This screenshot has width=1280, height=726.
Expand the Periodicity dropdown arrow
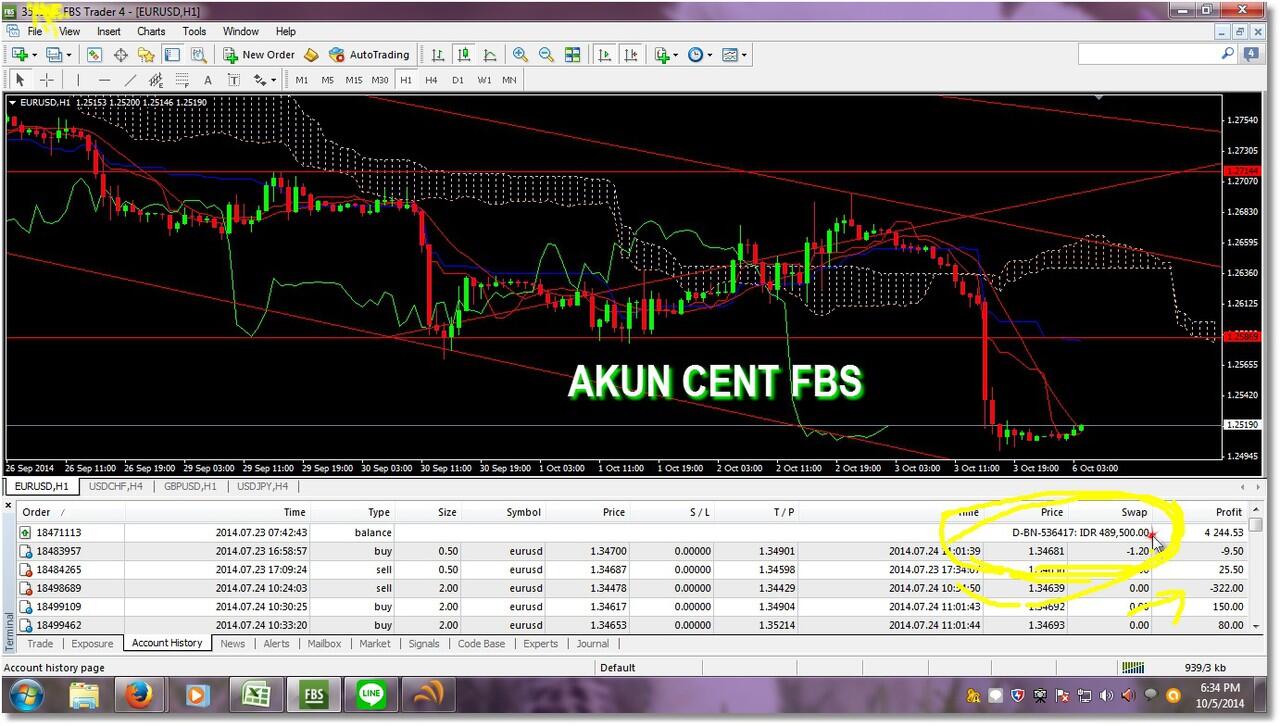711,56
